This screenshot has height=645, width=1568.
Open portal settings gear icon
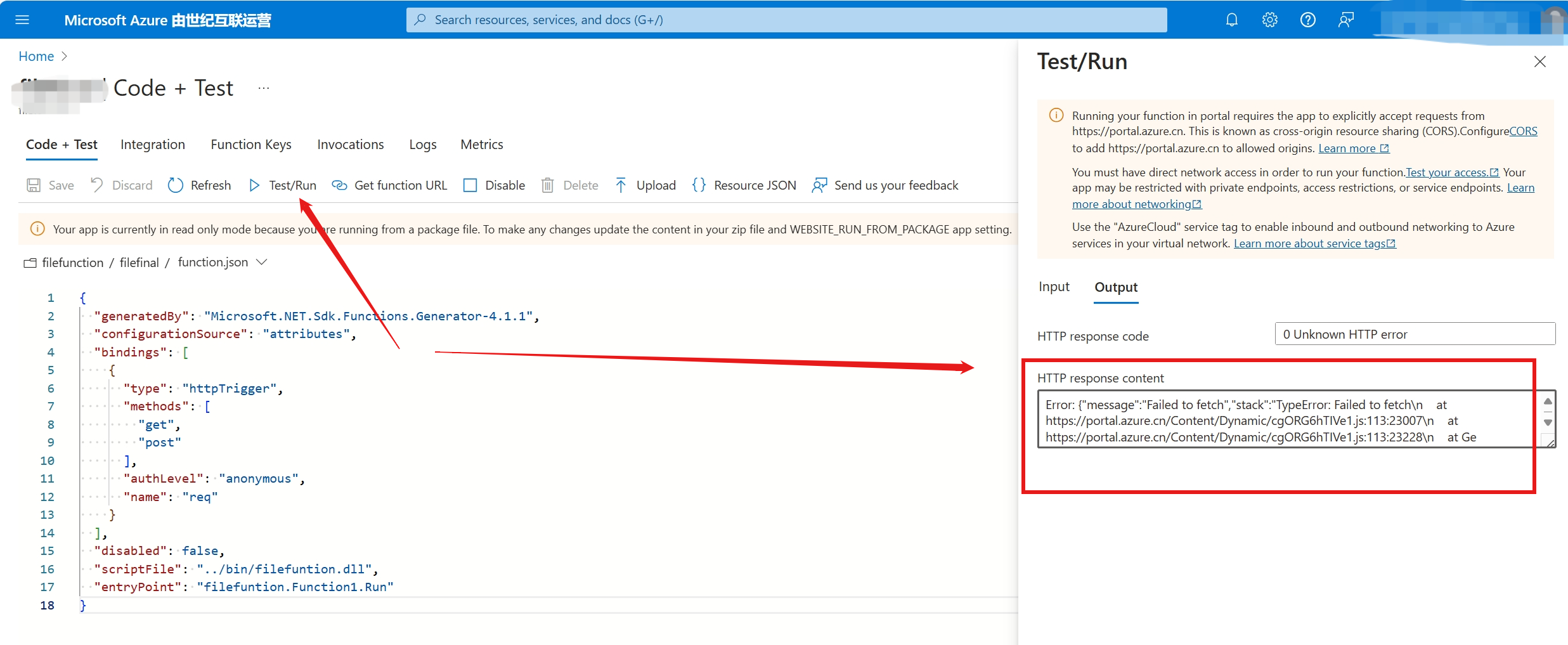[x=1269, y=20]
